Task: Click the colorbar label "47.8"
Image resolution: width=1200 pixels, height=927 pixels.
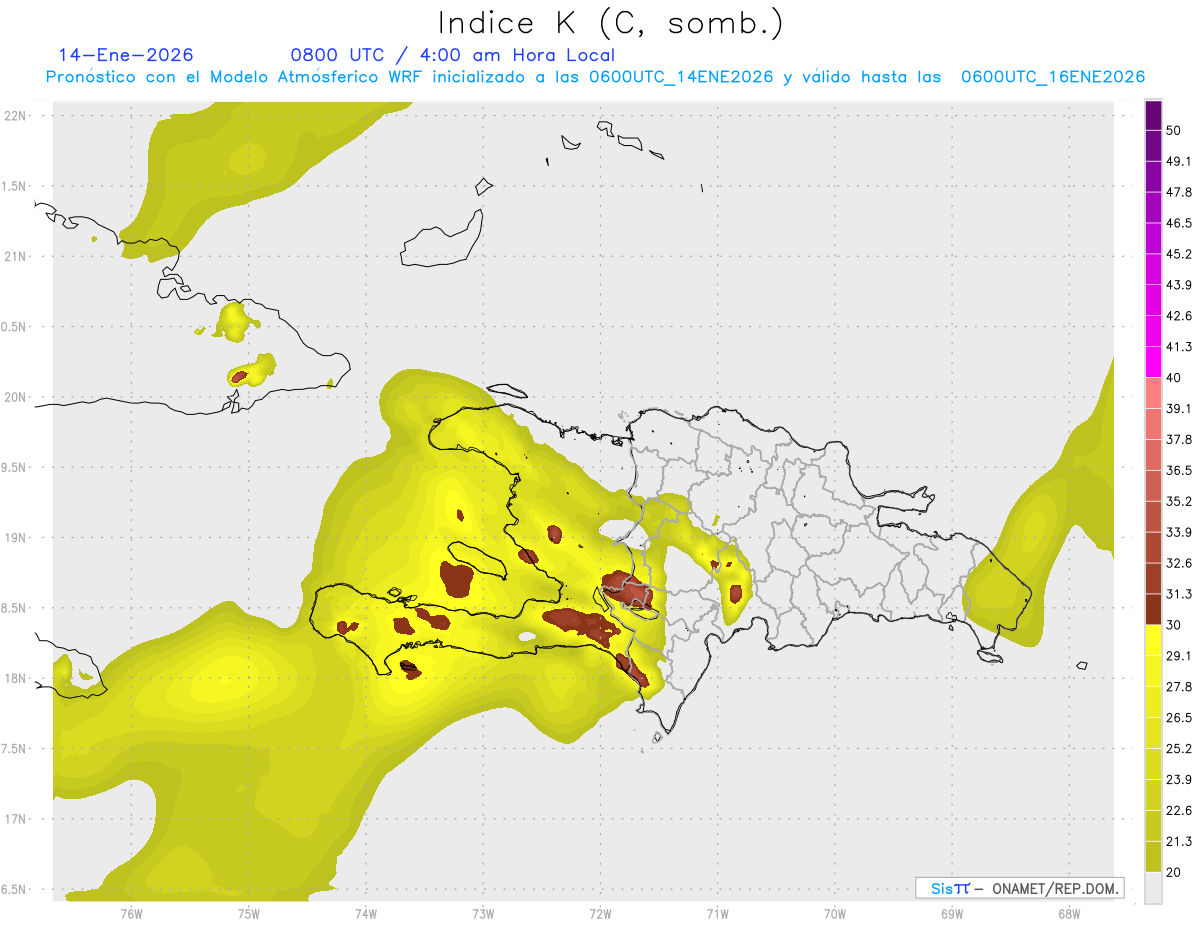Action: pos(1179,192)
